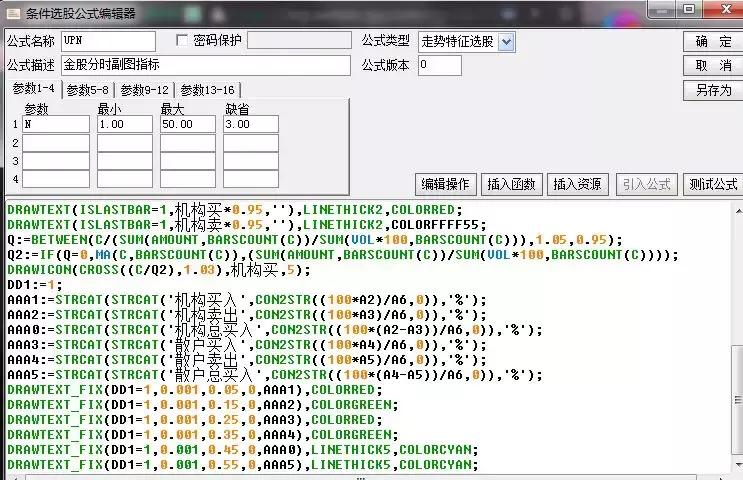Click the DRAWICON(CROSS code line
Screen dimensions: 743x480
point(159,270)
